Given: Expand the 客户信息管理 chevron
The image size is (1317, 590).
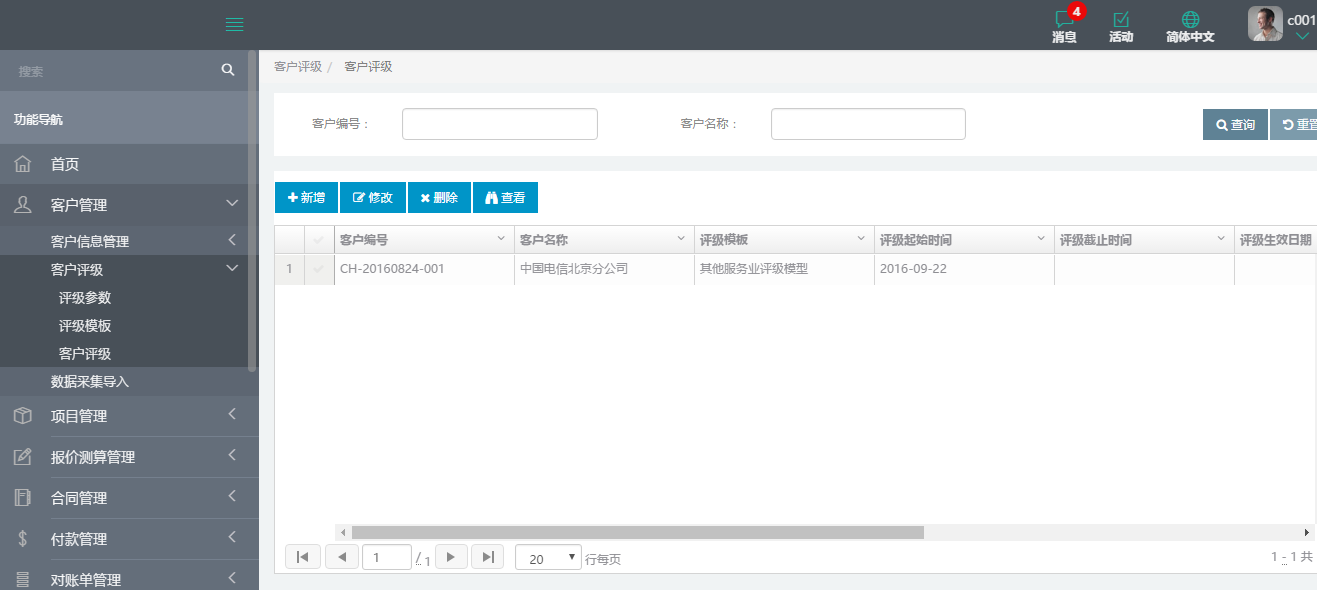Looking at the screenshot, I should click(232, 240).
